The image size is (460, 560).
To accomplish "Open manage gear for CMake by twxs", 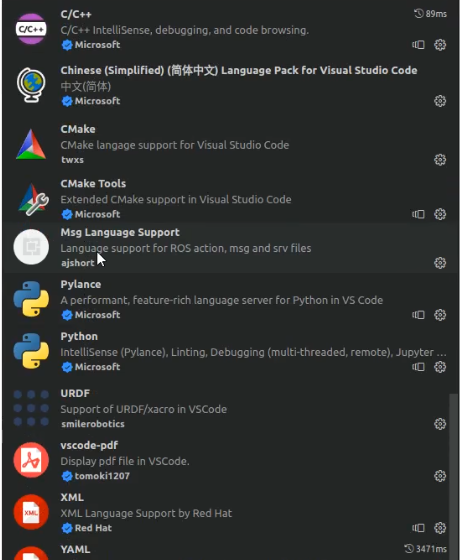I will (x=440, y=160).
